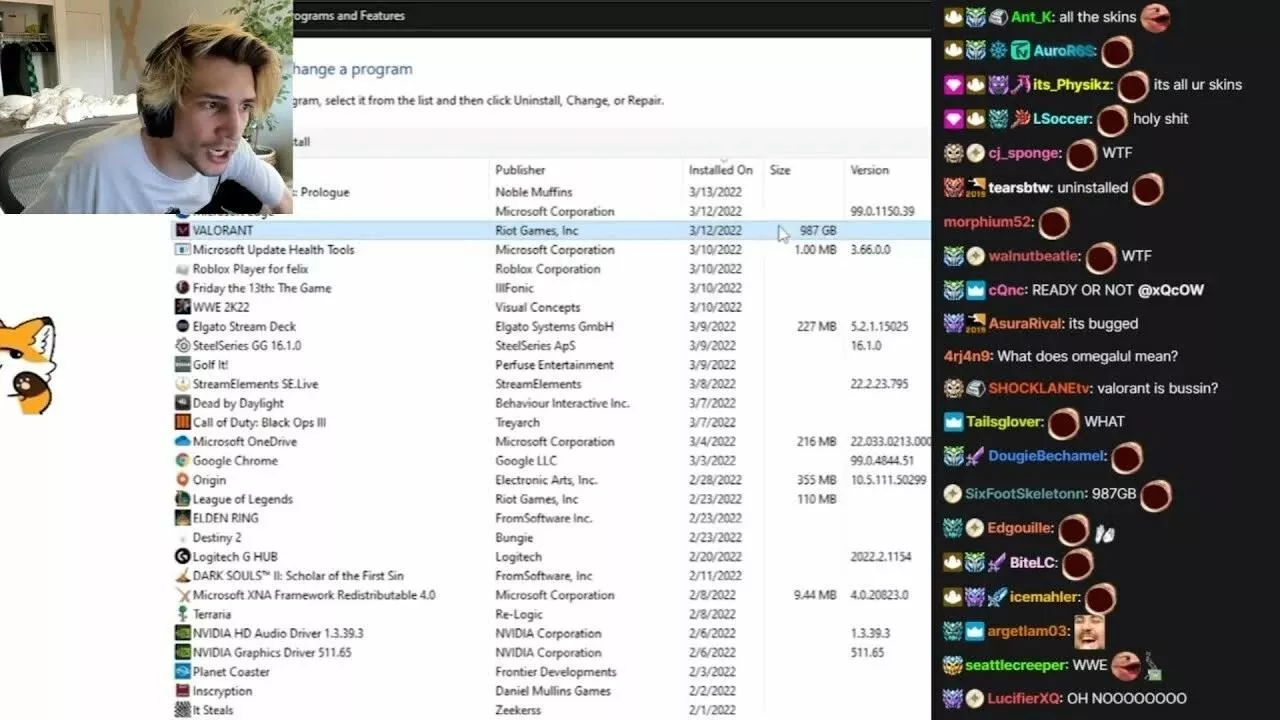This screenshot has height=720, width=1280.
Task: Sort by the Version column header
Action: click(869, 170)
